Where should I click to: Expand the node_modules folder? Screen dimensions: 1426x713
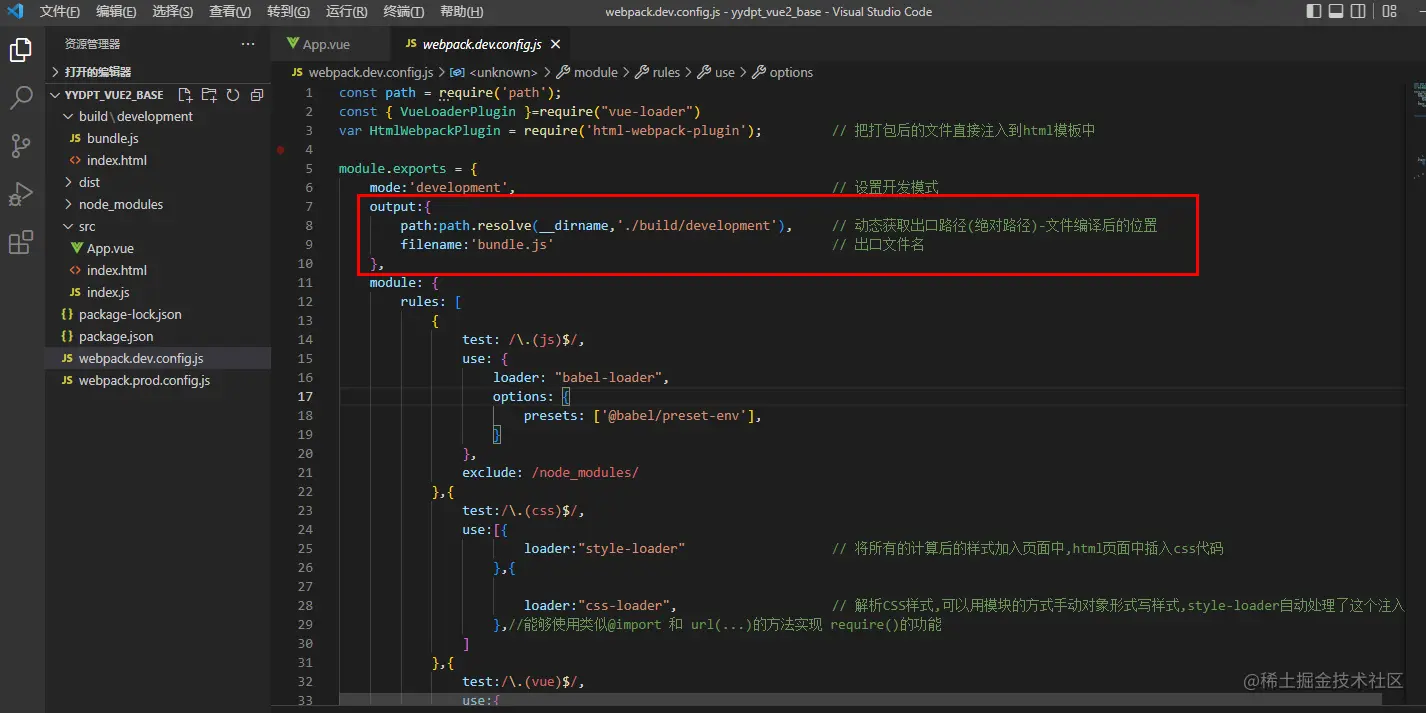(x=159, y=204)
